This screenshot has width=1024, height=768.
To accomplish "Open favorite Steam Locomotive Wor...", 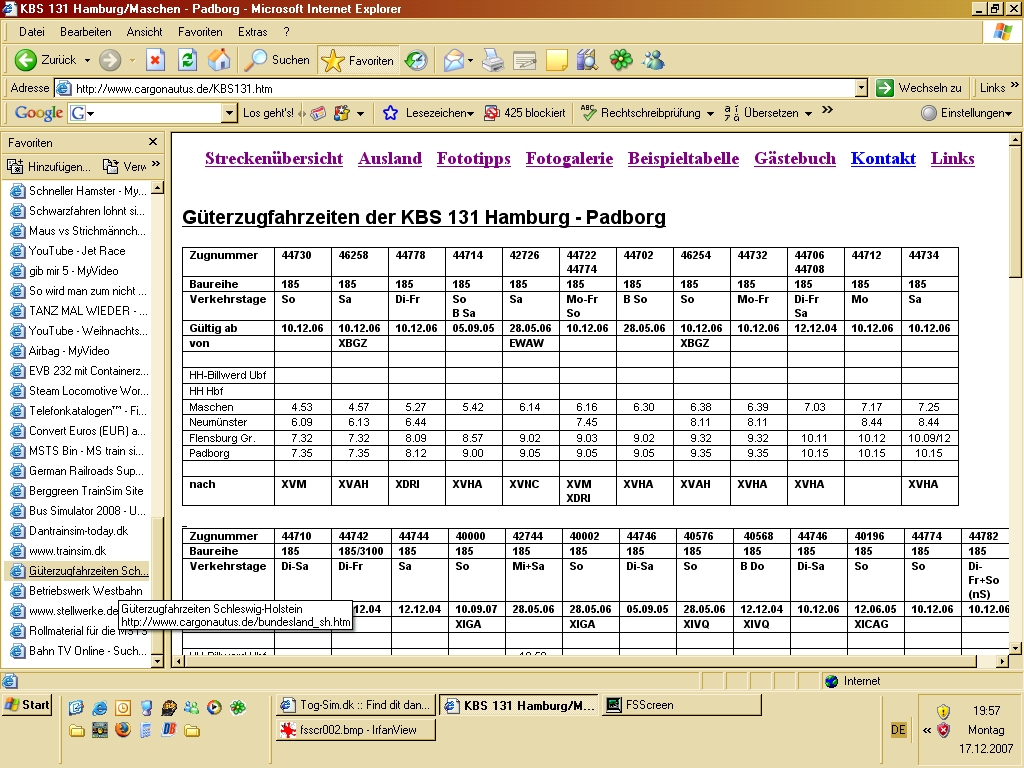I will [80, 391].
